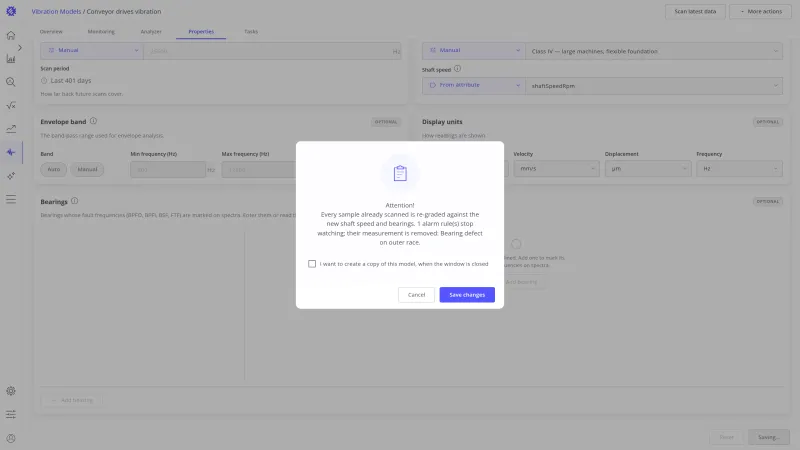
Task: Switch to the Analyzer tab
Action: (x=151, y=32)
